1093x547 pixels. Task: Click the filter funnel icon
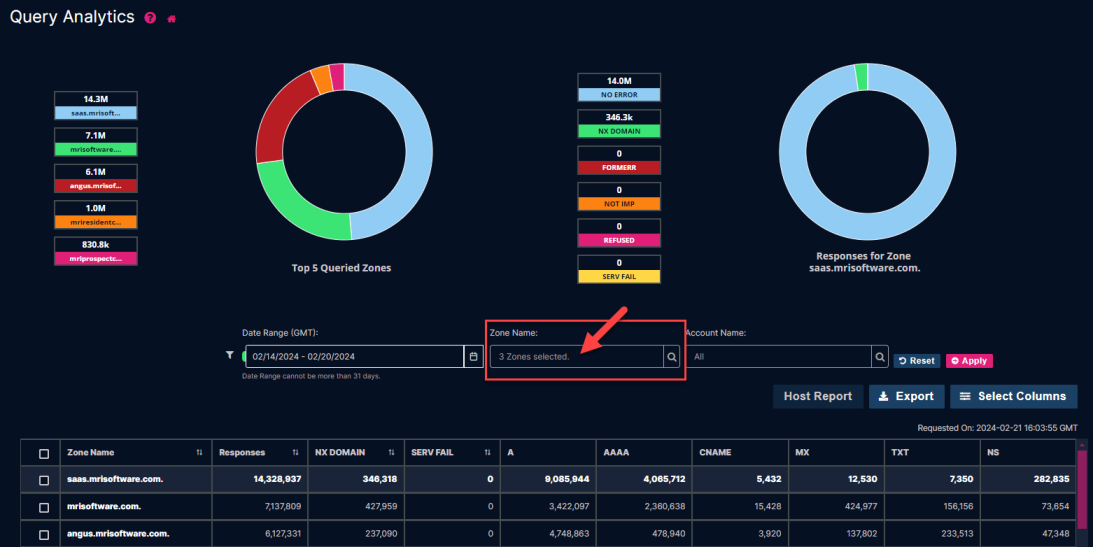(229, 355)
